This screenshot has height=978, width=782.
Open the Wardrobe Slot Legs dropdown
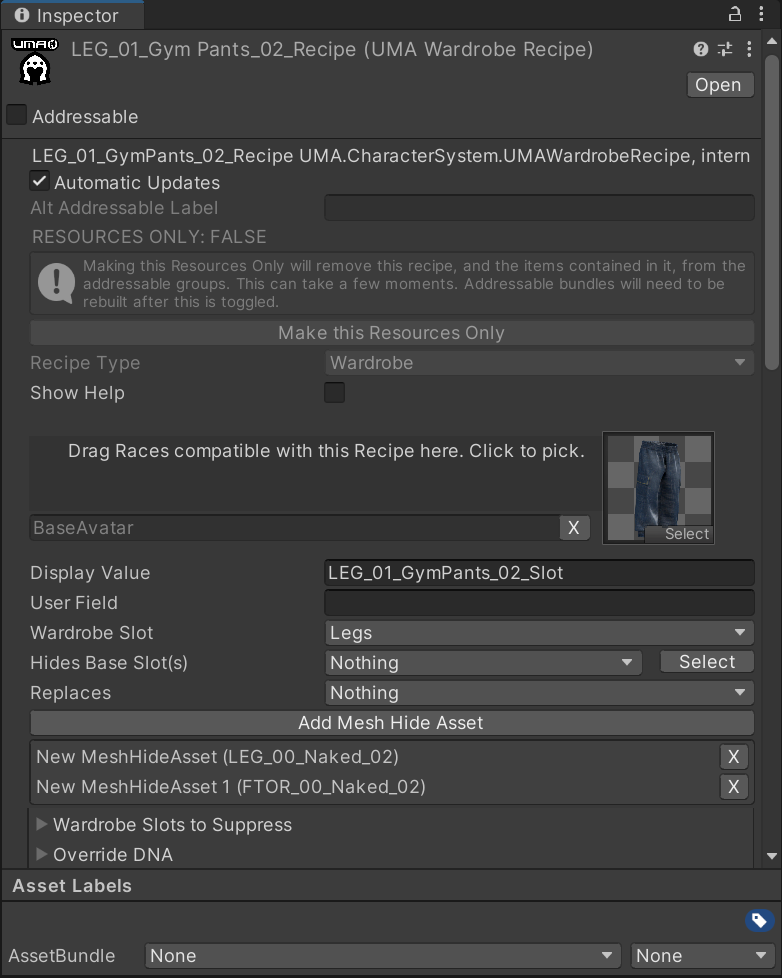(539, 632)
